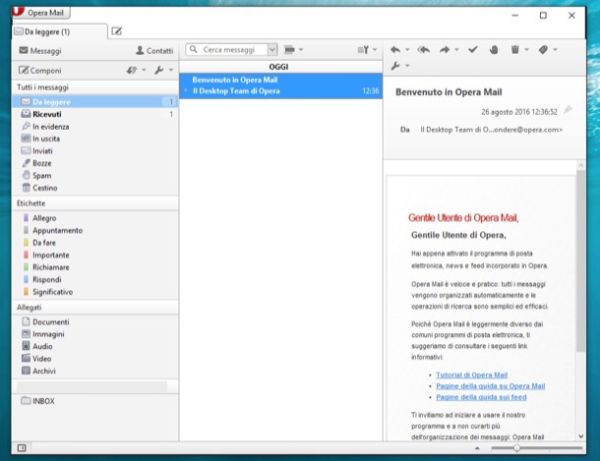Open the Cestino trash folder
Image resolution: width=600 pixels, height=461 pixels.
click(x=44, y=188)
